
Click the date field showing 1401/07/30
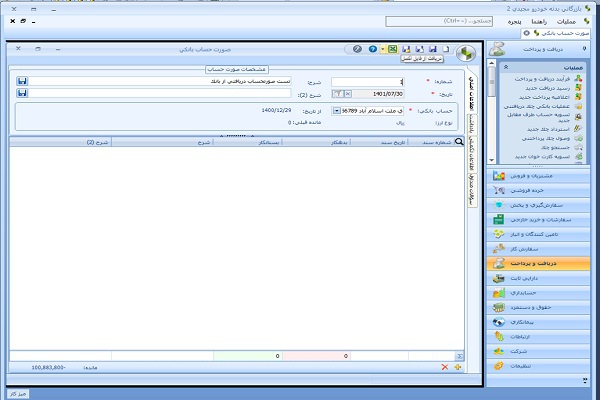pyautogui.click(x=378, y=94)
